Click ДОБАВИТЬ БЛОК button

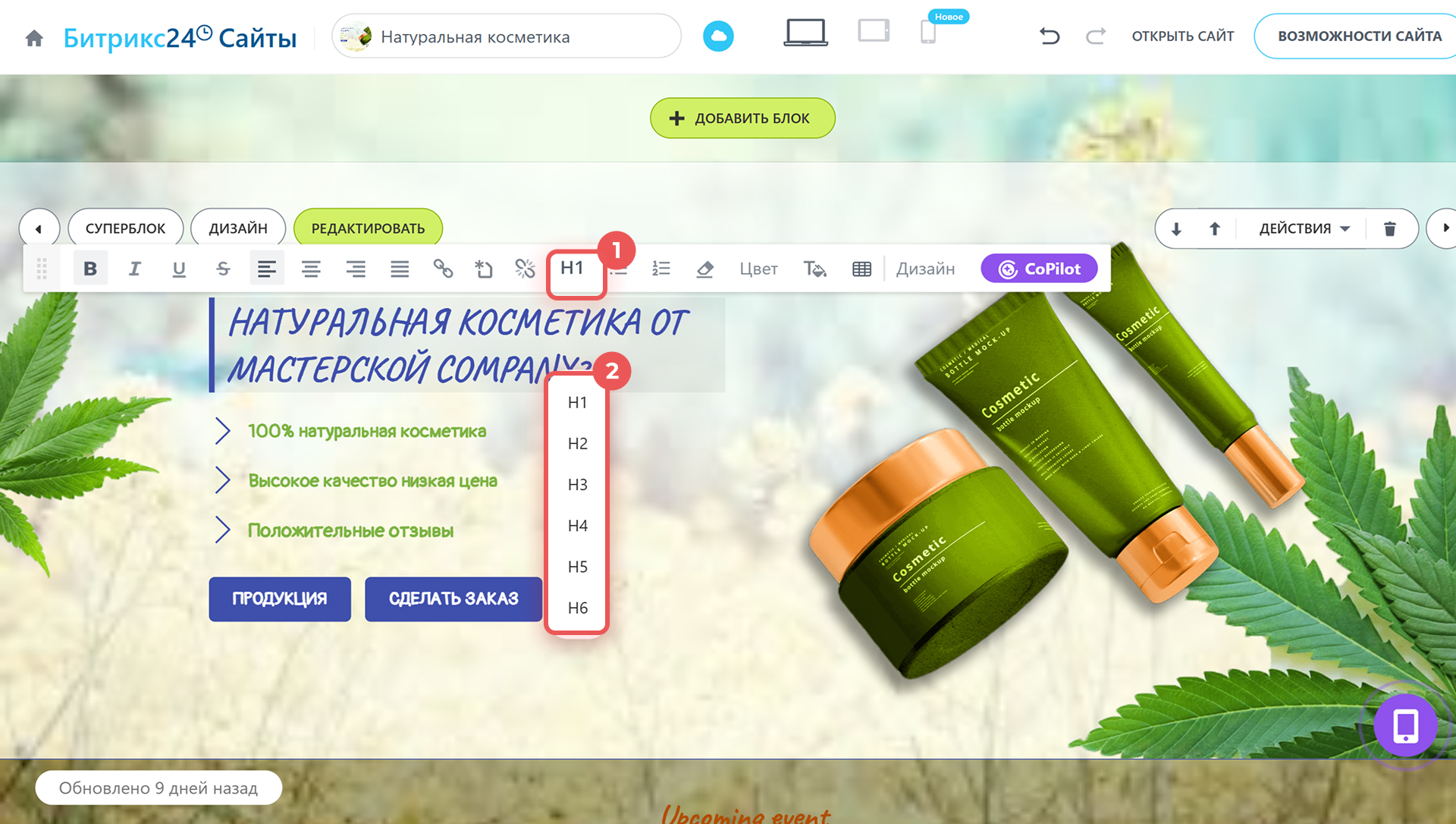click(742, 118)
